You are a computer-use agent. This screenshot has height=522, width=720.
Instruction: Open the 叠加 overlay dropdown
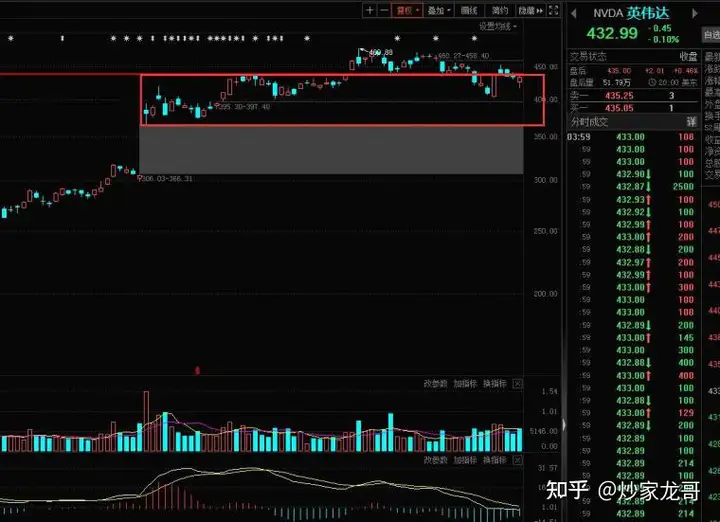point(439,10)
